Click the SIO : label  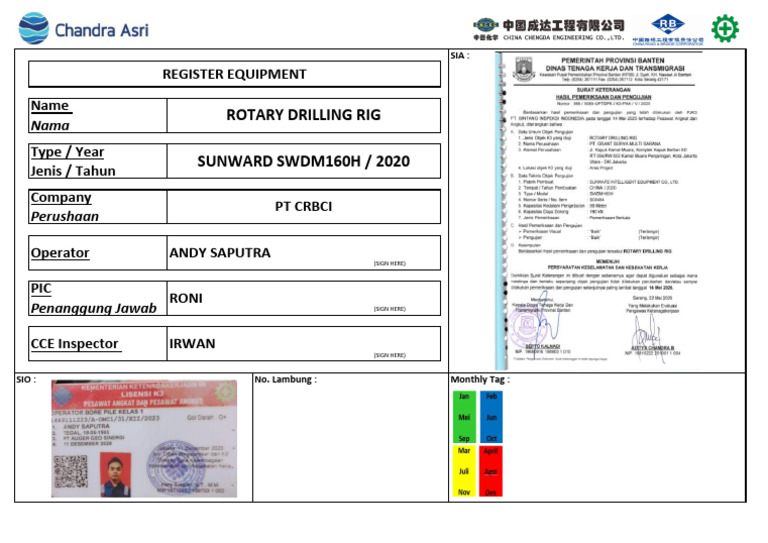[26, 379]
